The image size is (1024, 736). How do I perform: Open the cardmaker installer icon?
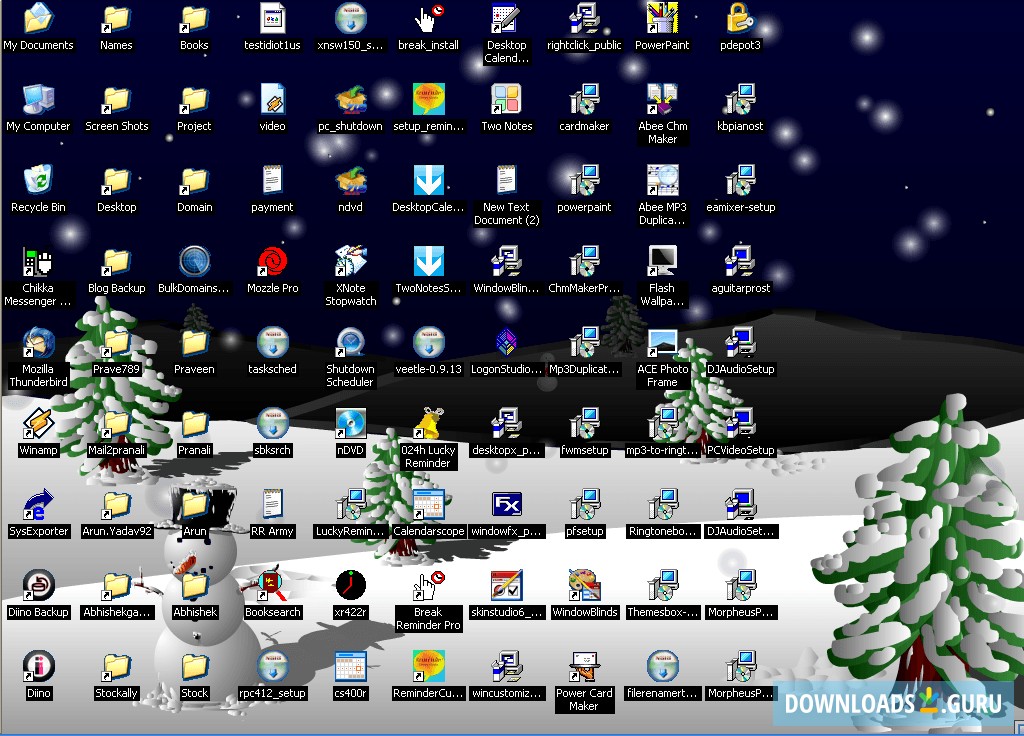tap(584, 99)
